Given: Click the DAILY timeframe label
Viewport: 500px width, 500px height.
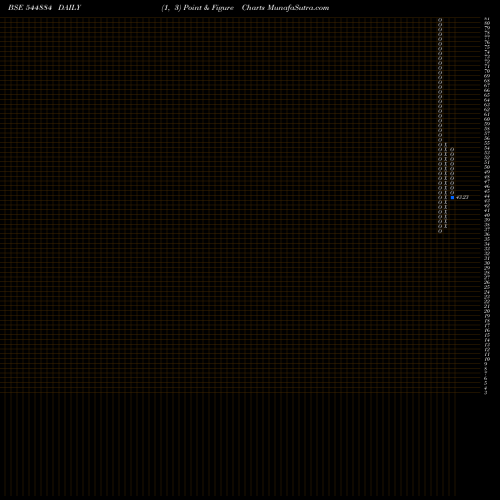Looking at the screenshot, I should pos(69,8).
